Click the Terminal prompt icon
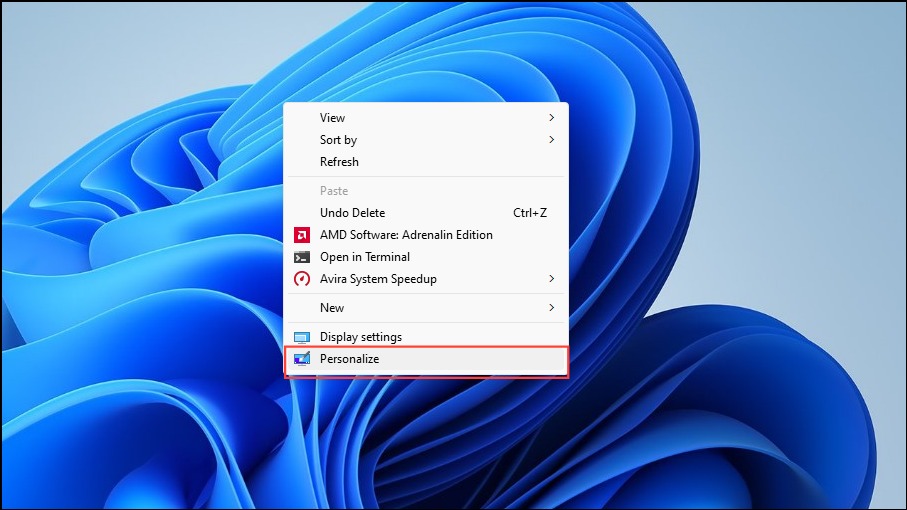This screenshot has height=510, width=907. [301, 257]
